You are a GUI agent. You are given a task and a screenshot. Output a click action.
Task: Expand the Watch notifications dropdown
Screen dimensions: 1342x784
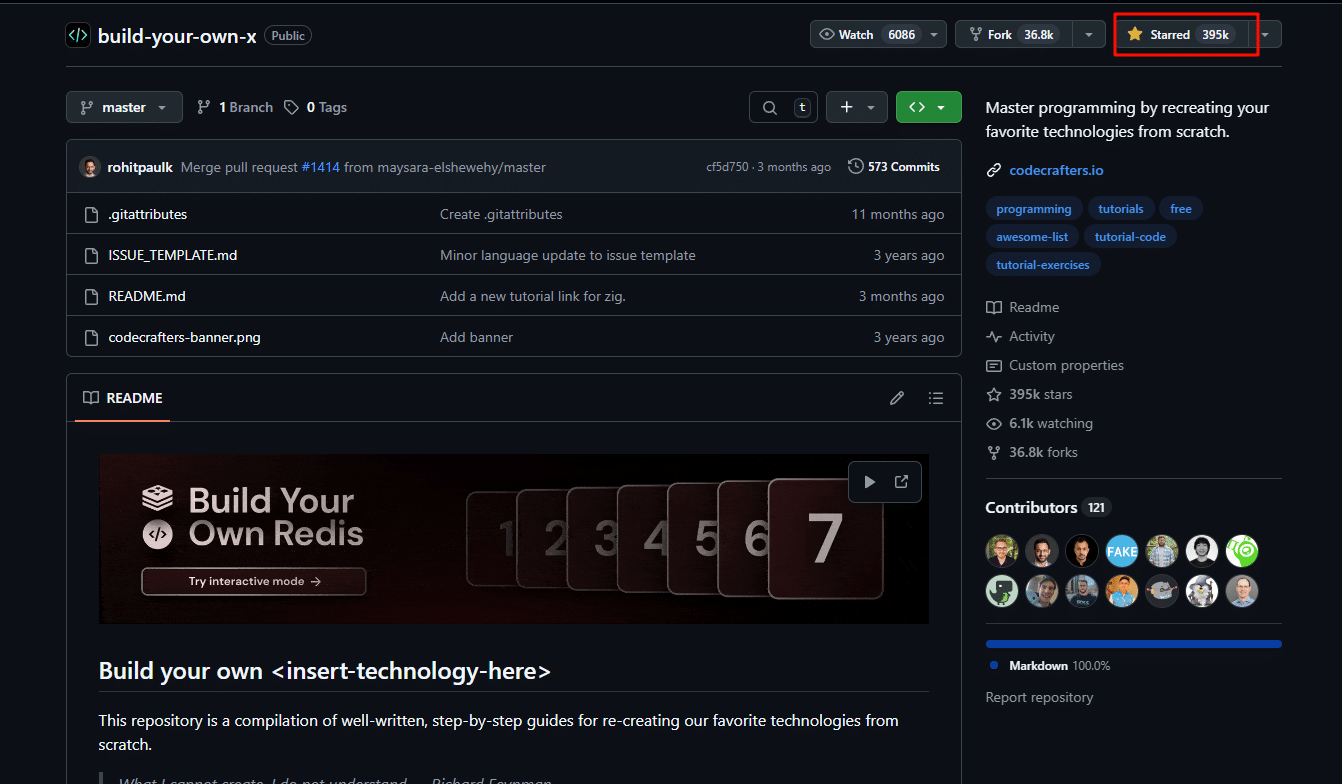tap(934, 34)
